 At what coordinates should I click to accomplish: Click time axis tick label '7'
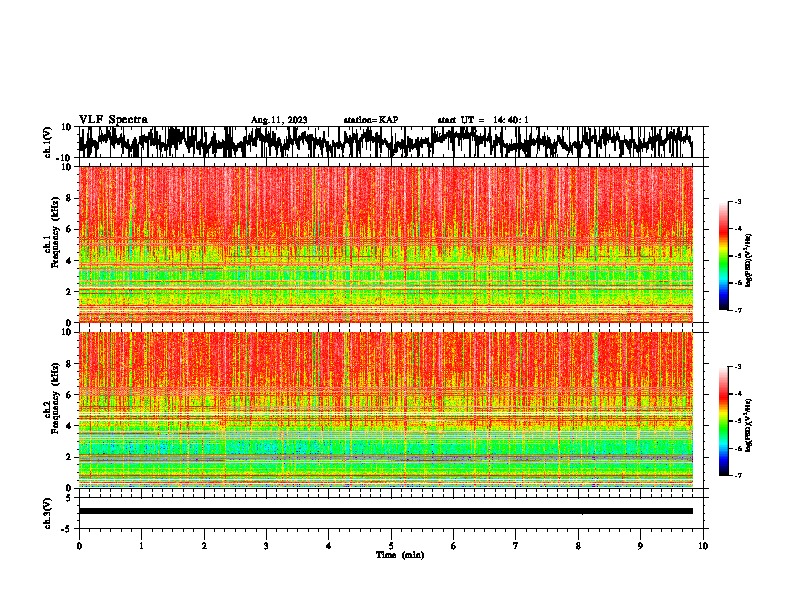[x=516, y=546]
